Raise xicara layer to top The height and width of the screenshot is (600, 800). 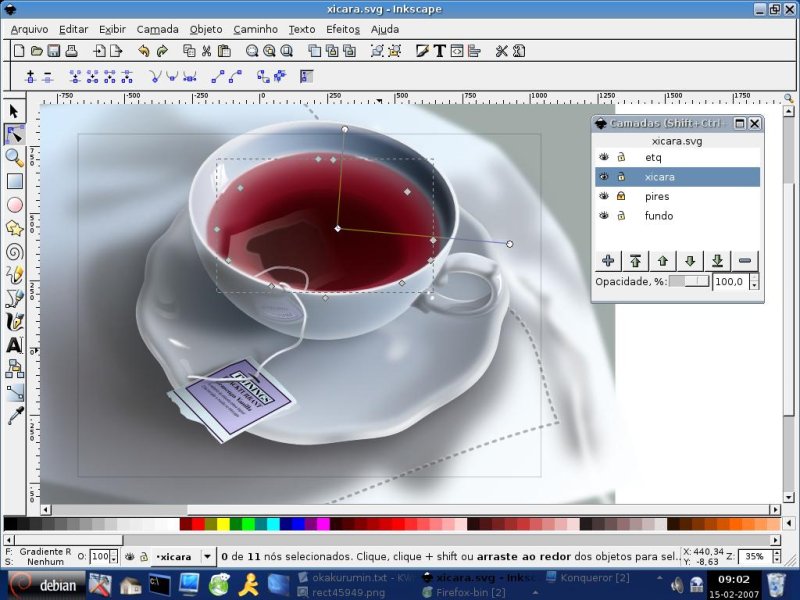tap(636, 260)
